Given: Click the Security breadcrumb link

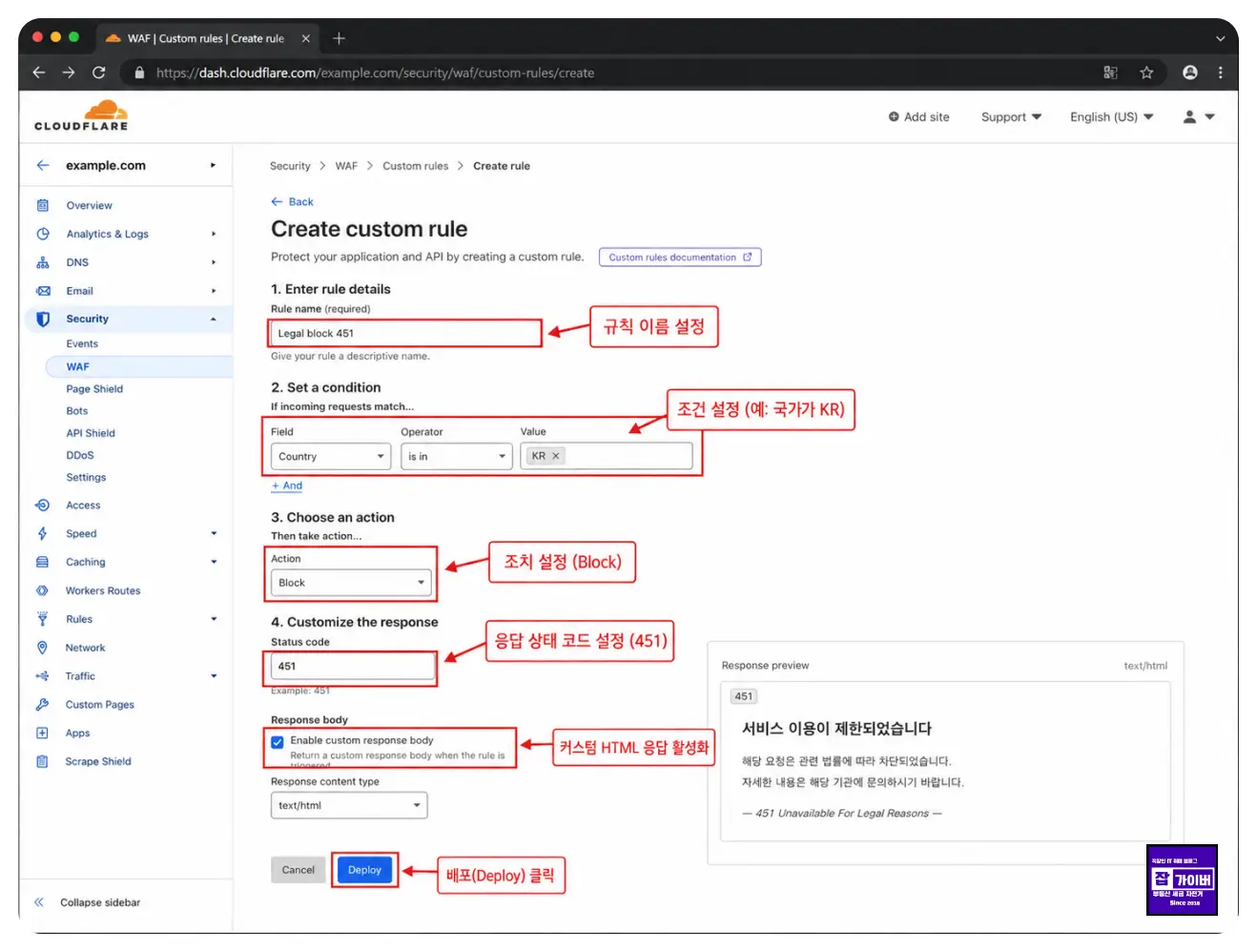Looking at the screenshot, I should 290,166.
